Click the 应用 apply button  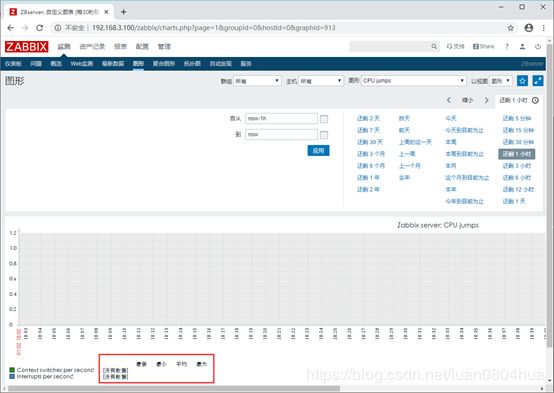318,151
